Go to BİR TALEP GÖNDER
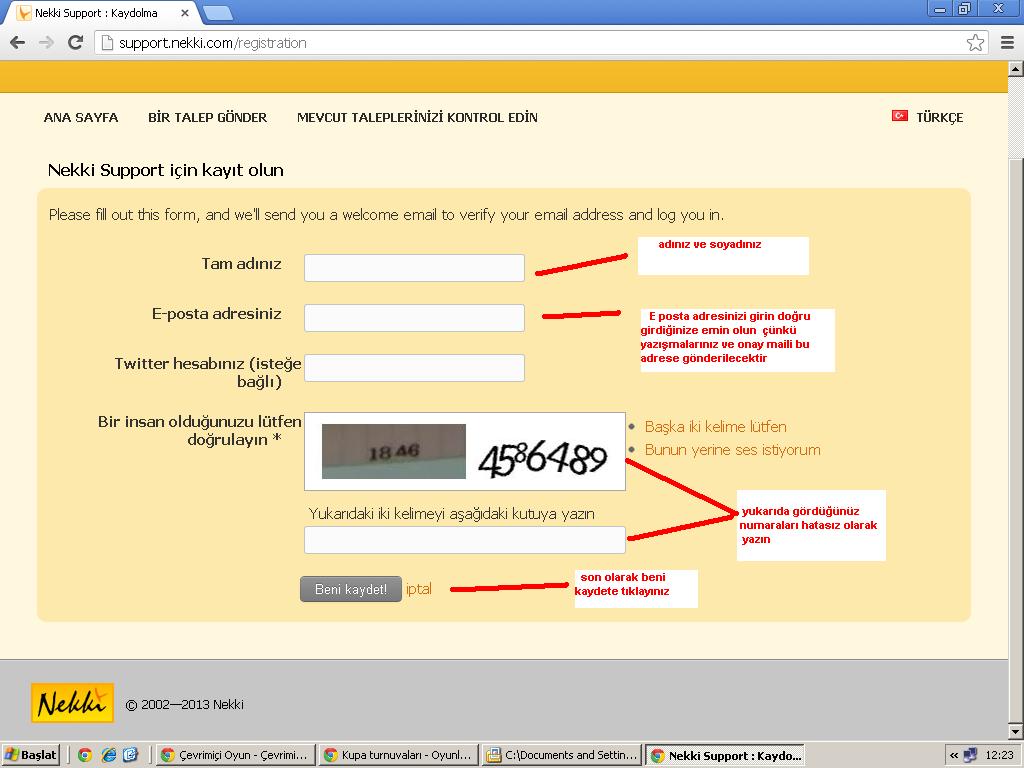1024x768 pixels. (x=207, y=117)
